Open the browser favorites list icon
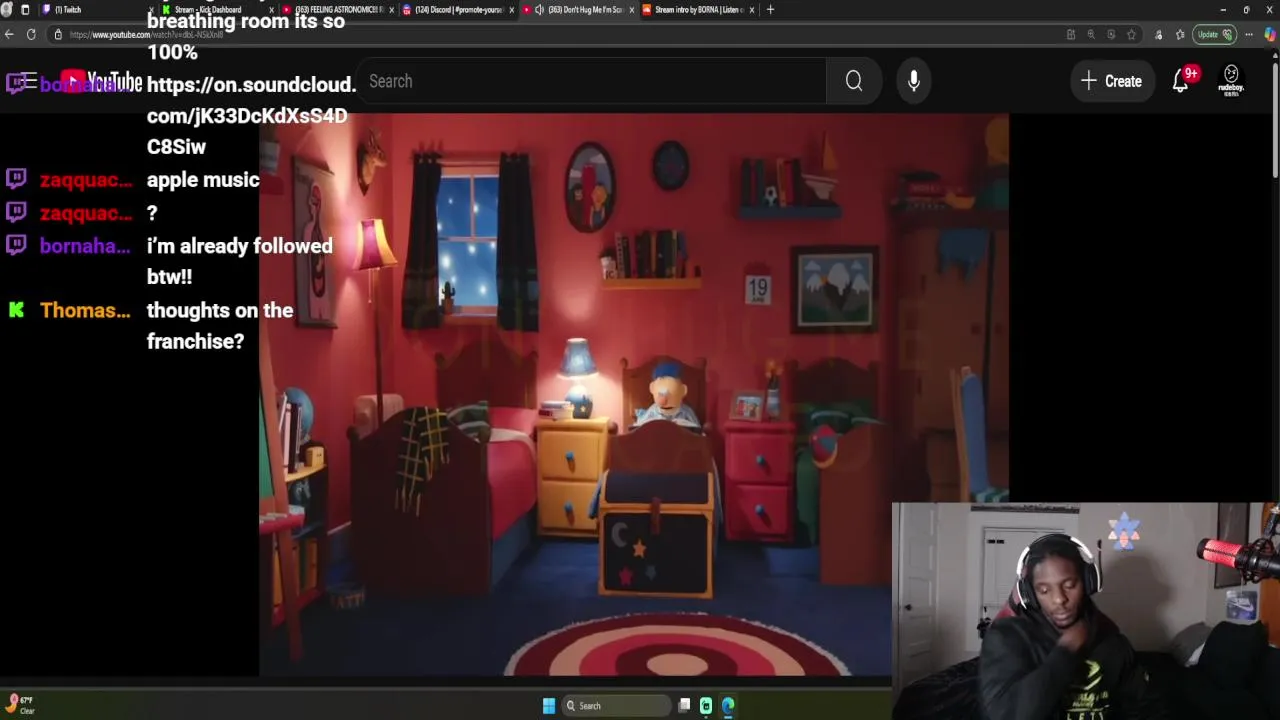1280x720 pixels. point(1180,35)
